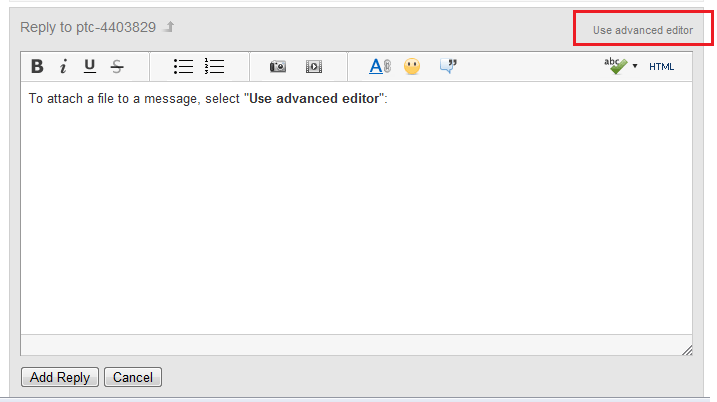Apply strikethrough formatting
This screenshot has height=402, width=717.
pyautogui.click(x=117, y=67)
